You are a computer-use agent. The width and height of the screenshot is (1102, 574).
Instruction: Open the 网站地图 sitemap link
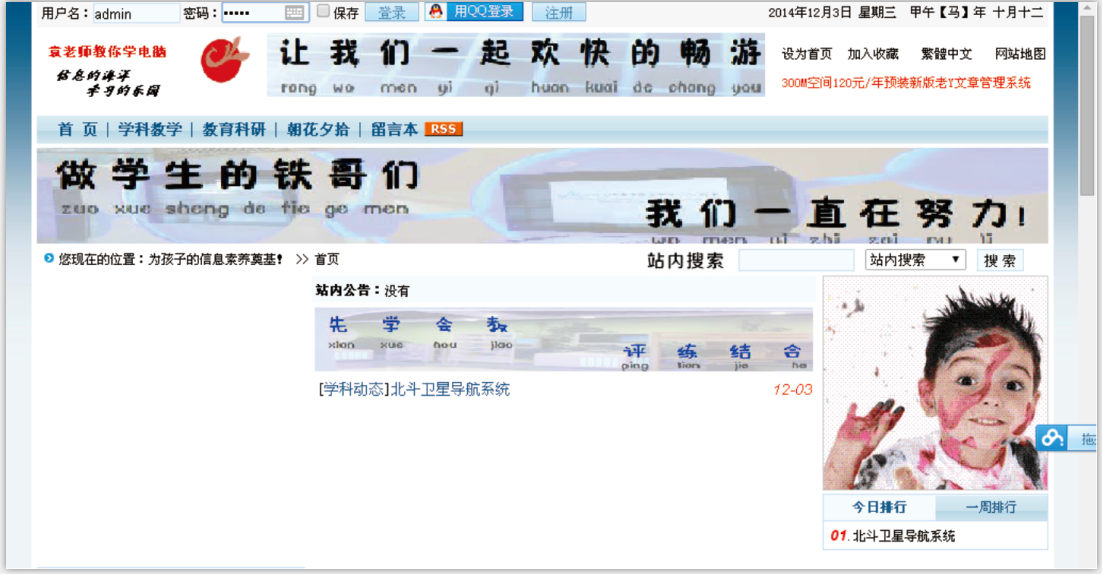point(1020,54)
